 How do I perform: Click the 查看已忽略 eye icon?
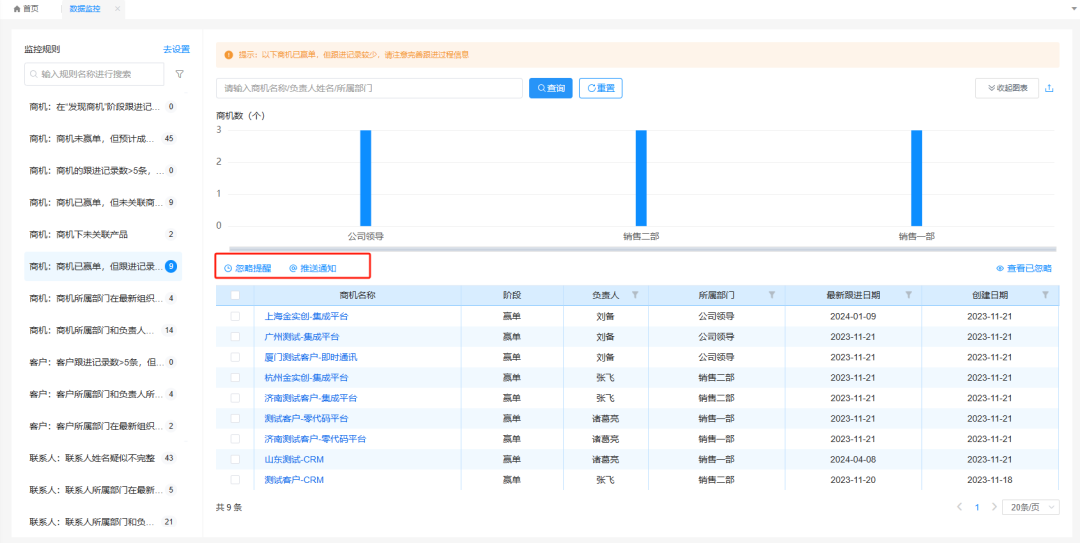click(1000, 268)
